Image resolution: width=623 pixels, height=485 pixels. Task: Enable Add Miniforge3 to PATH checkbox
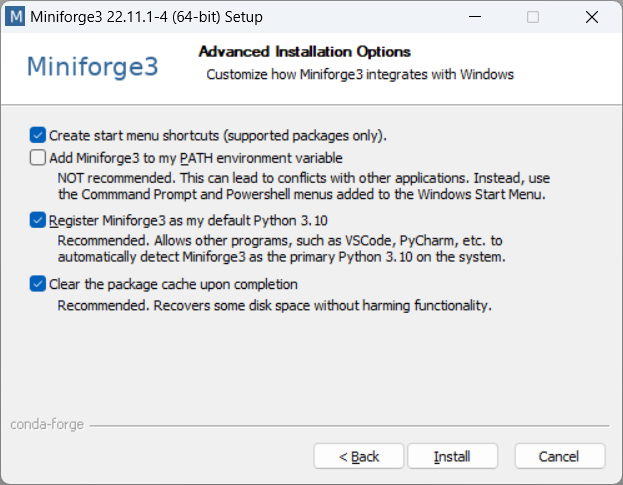(38, 158)
